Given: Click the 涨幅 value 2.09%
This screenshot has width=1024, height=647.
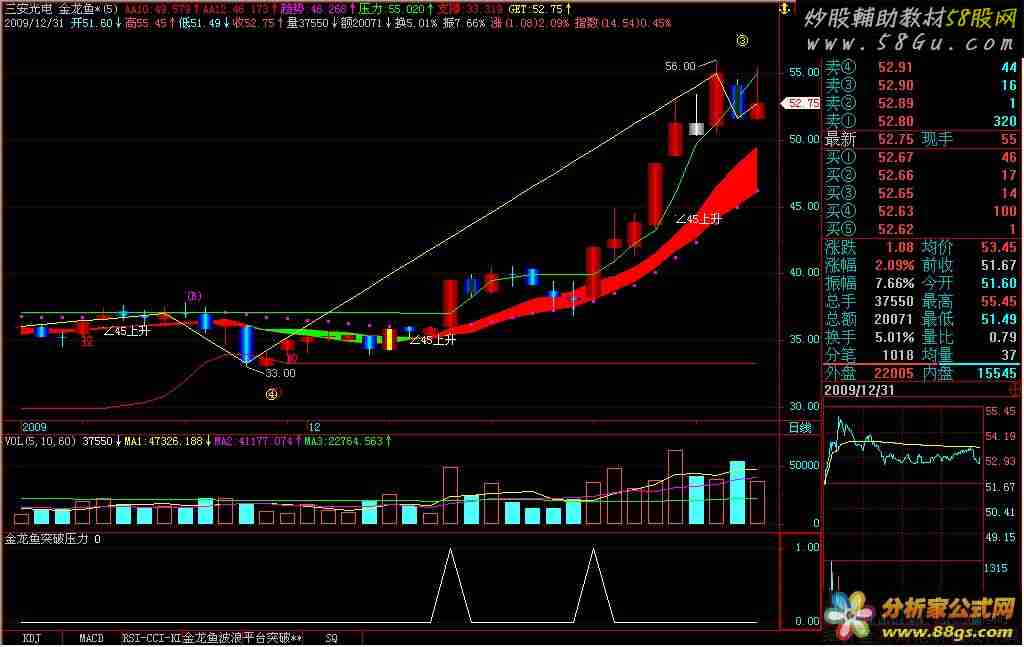Looking at the screenshot, I should point(894,266).
